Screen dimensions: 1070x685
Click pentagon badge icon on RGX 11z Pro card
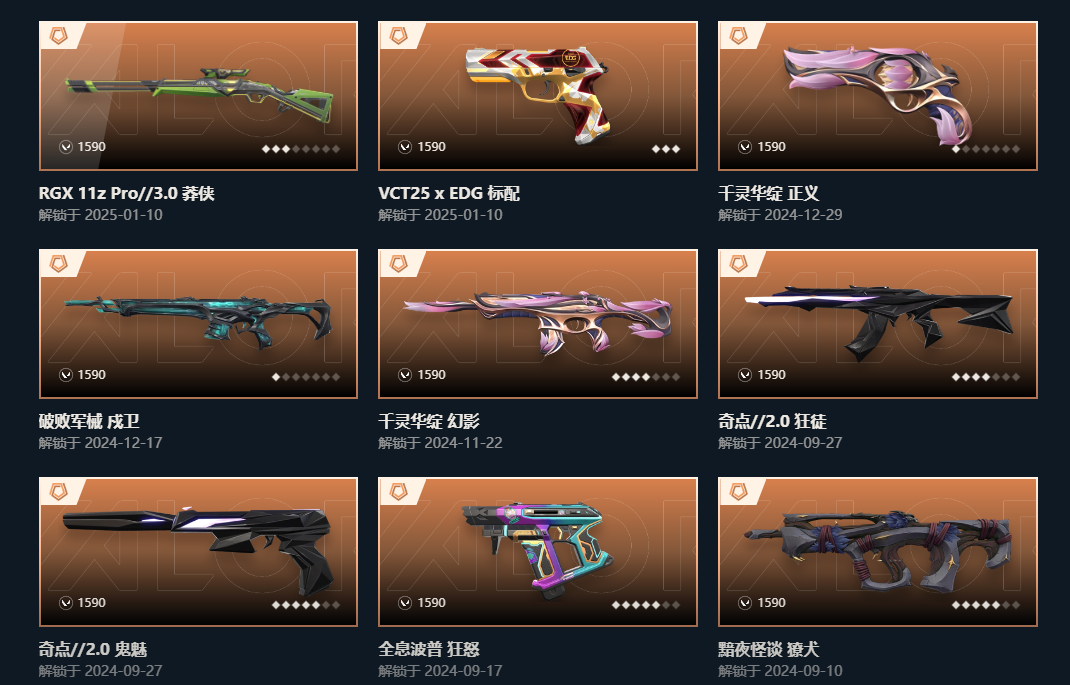(x=59, y=35)
